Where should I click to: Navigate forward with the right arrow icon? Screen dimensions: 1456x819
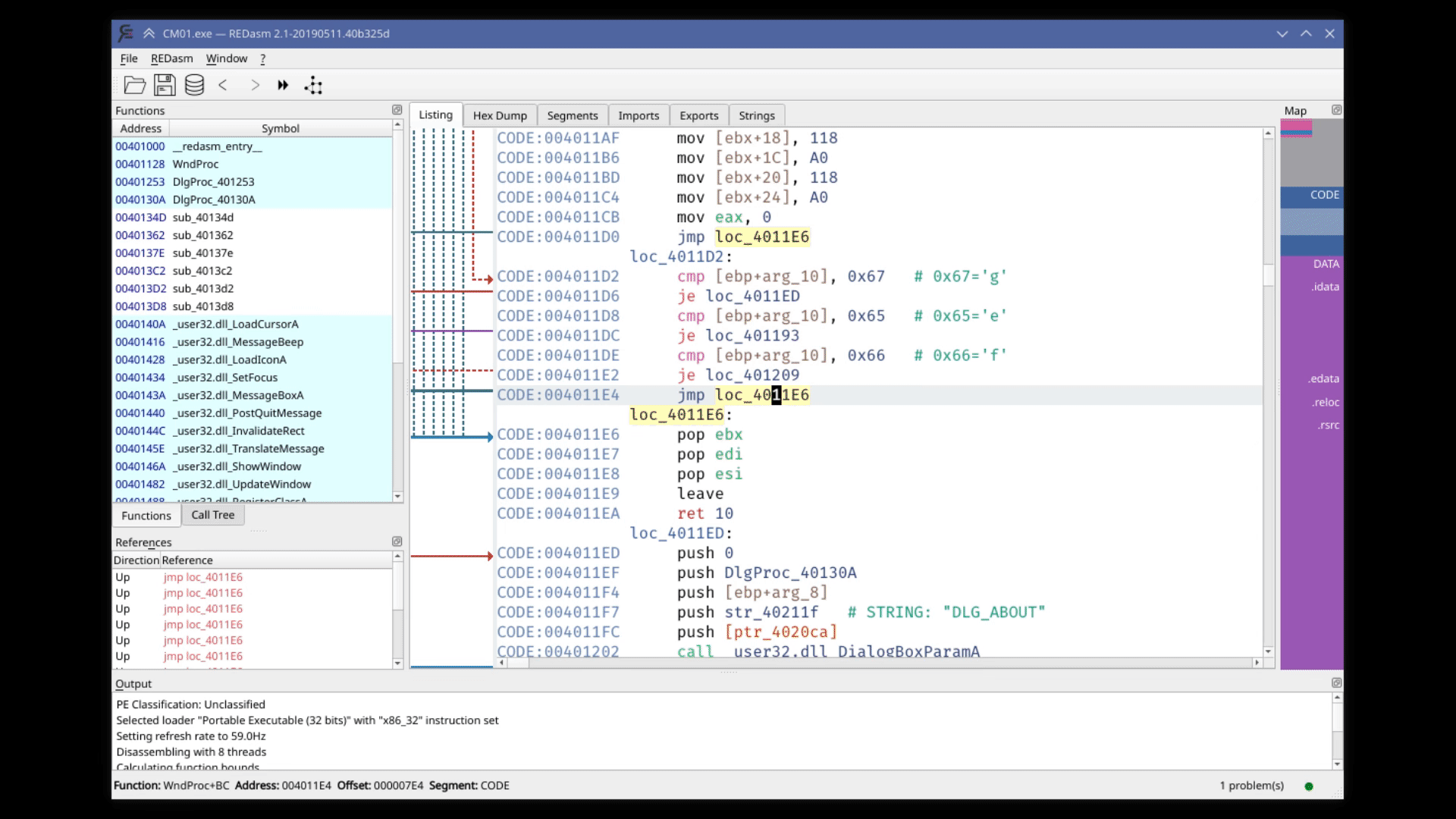(x=255, y=86)
